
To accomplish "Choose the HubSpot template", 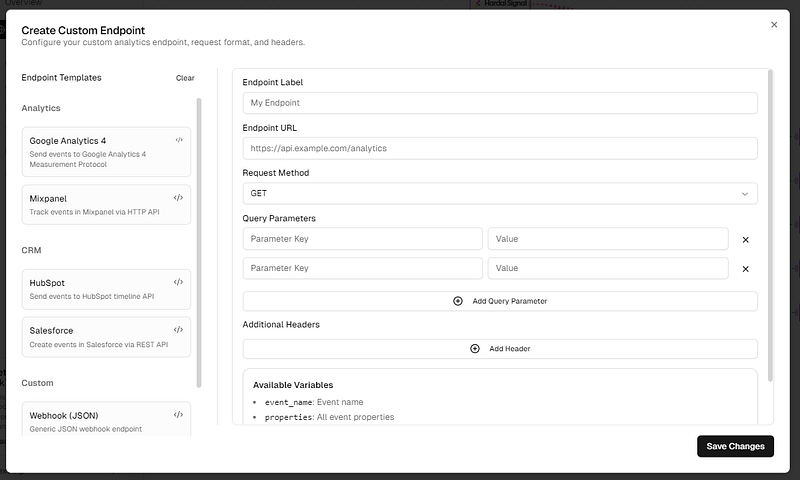I will coord(106,289).
